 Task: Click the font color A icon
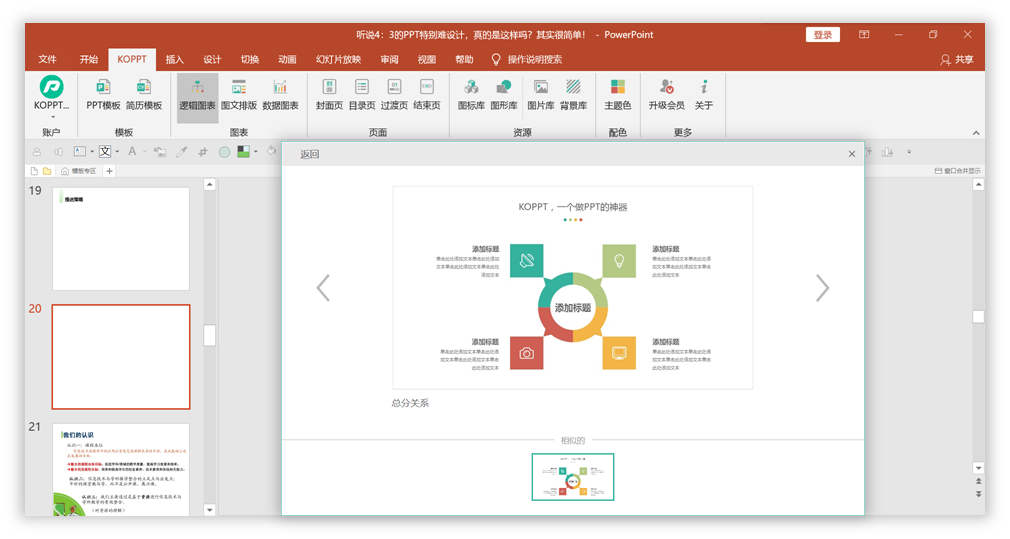[x=132, y=151]
